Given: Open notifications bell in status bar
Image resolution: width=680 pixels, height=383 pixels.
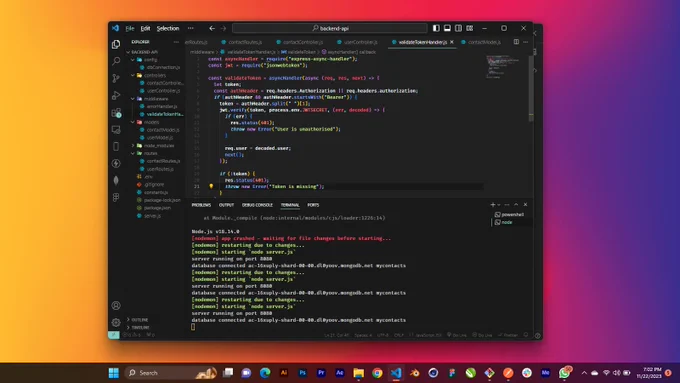Looking at the screenshot, I should pos(526,335).
